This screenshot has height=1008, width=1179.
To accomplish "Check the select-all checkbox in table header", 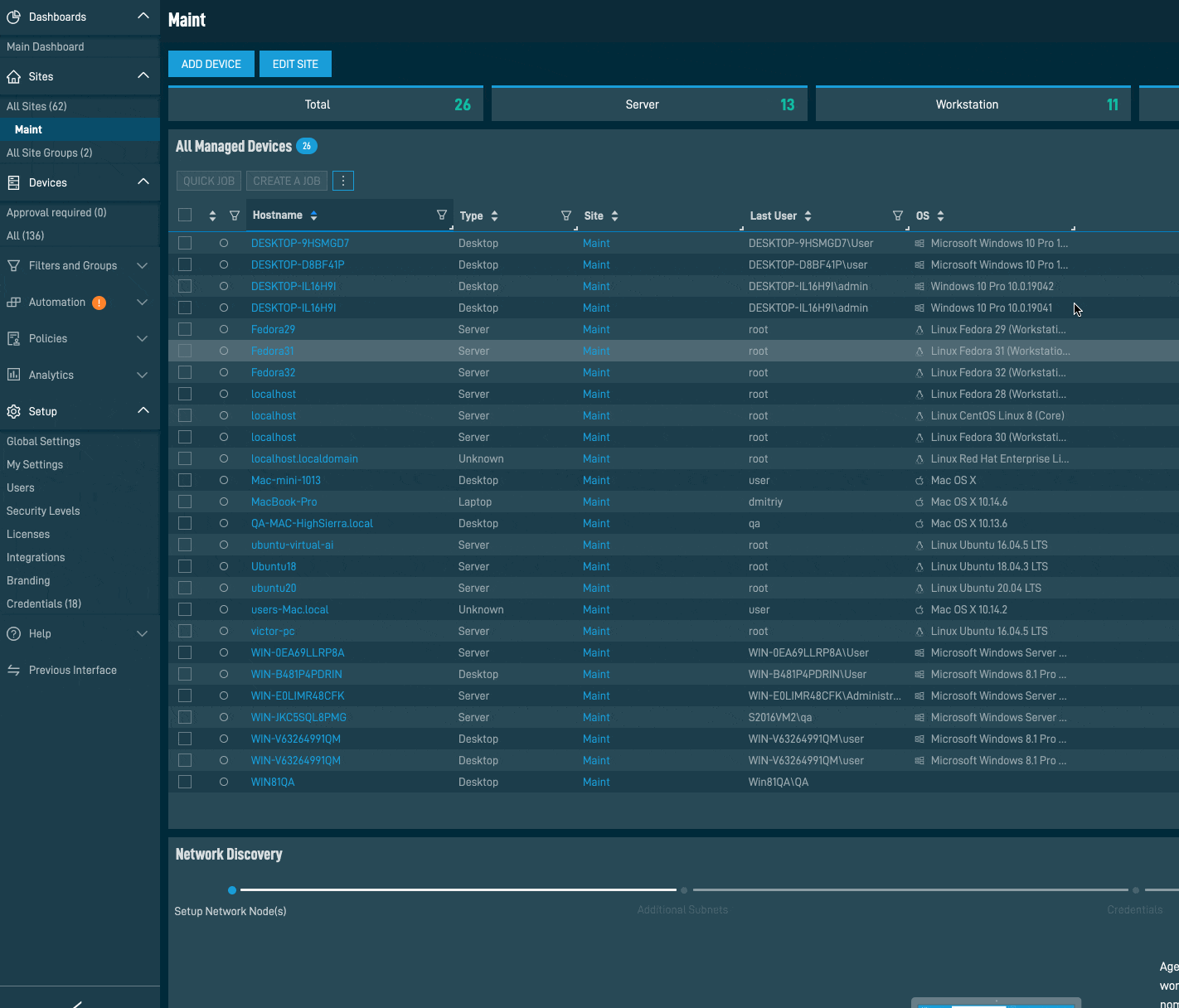I will pyautogui.click(x=185, y=216).
